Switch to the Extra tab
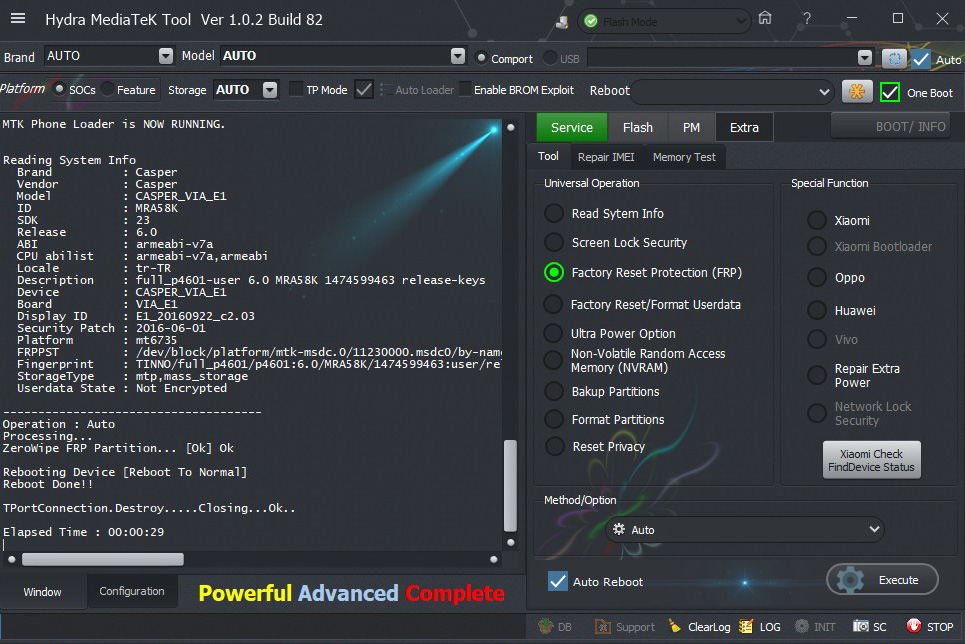The width and height of the screenshot is (965, 644). pos(744,127)
